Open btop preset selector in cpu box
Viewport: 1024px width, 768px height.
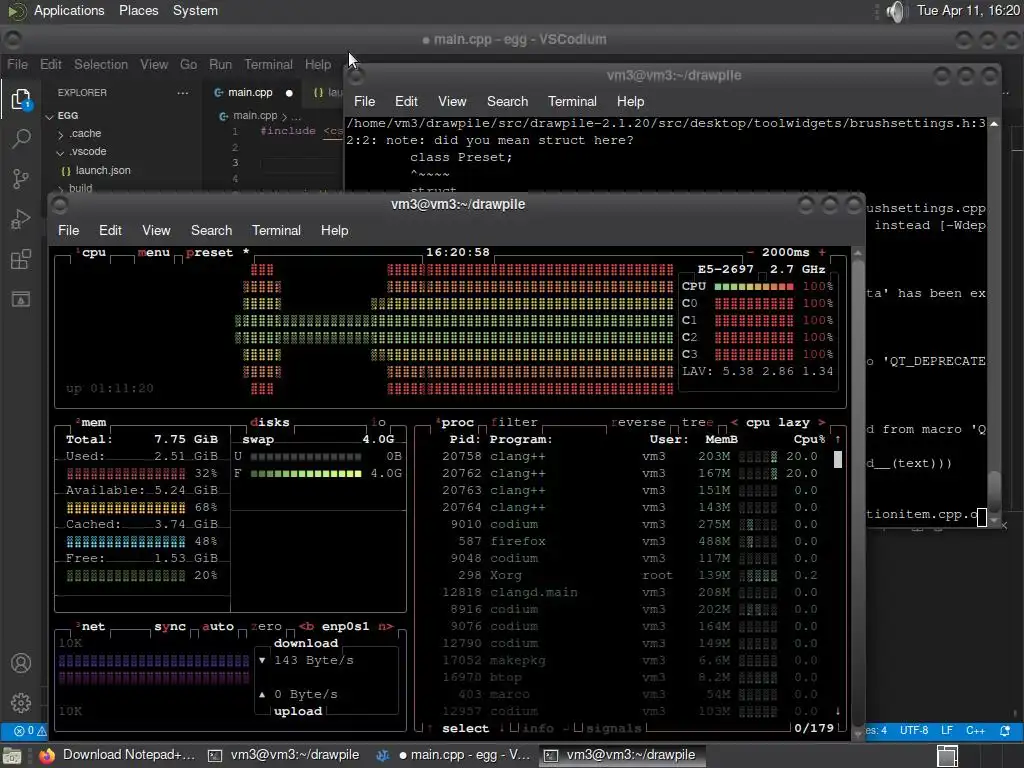(209, 253)
